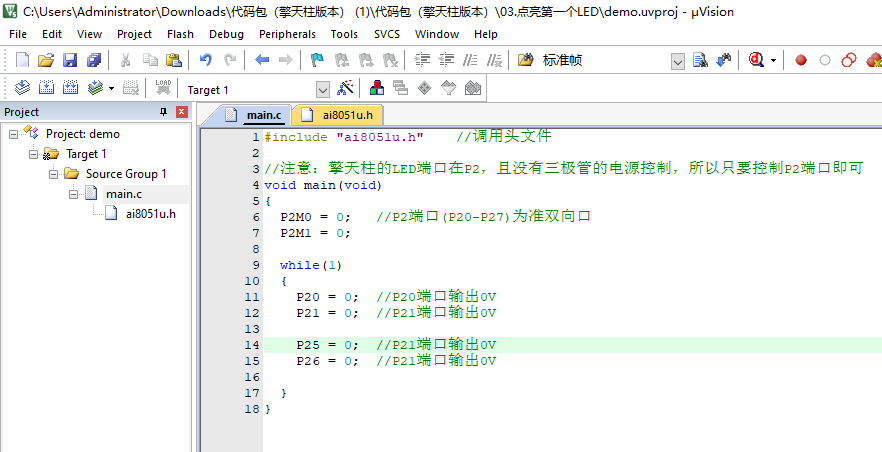Navigate forwards with right arrow icon
Viewport: 882px width, 452px height.
coord(285,60)
